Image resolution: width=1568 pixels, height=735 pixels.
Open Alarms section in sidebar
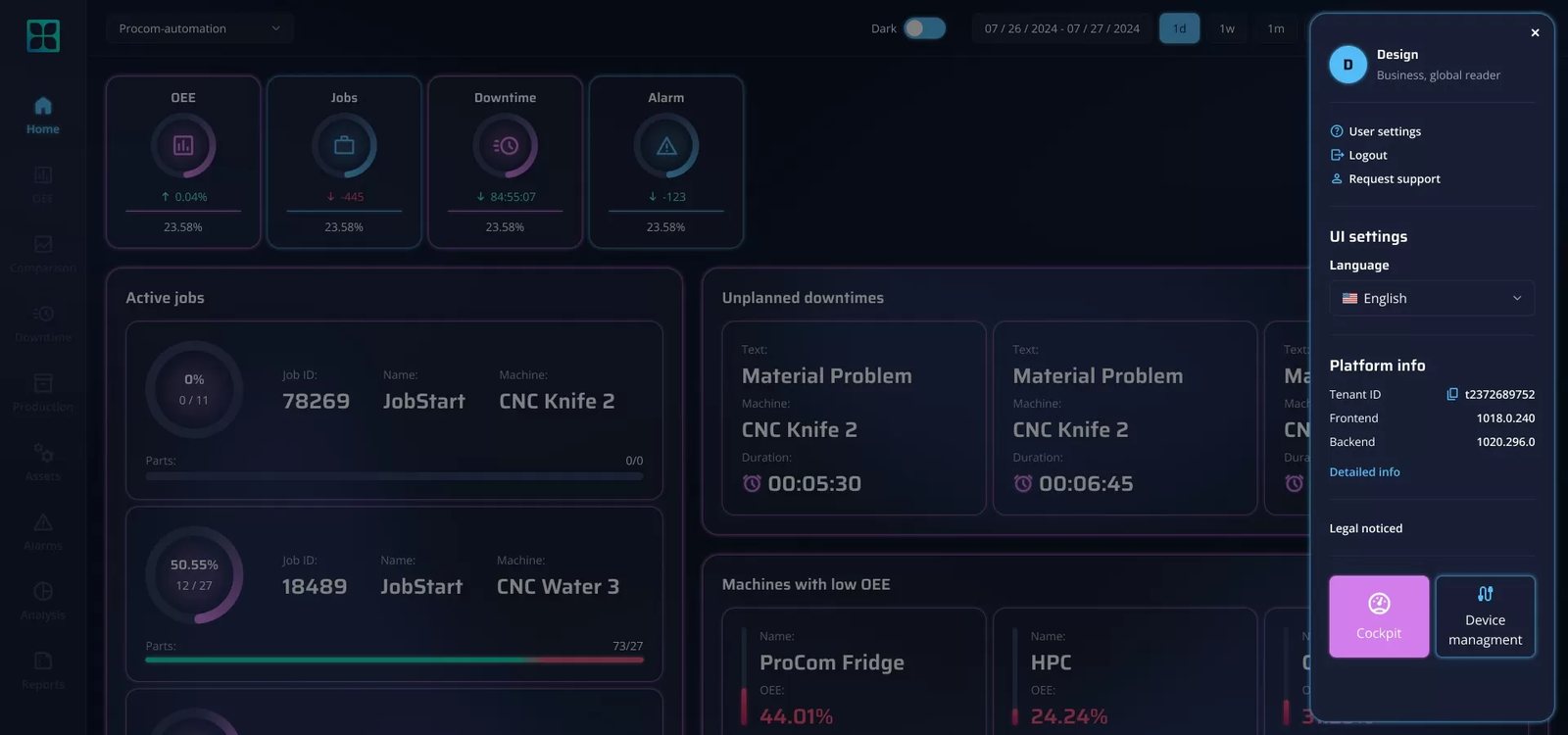(43, 532)
